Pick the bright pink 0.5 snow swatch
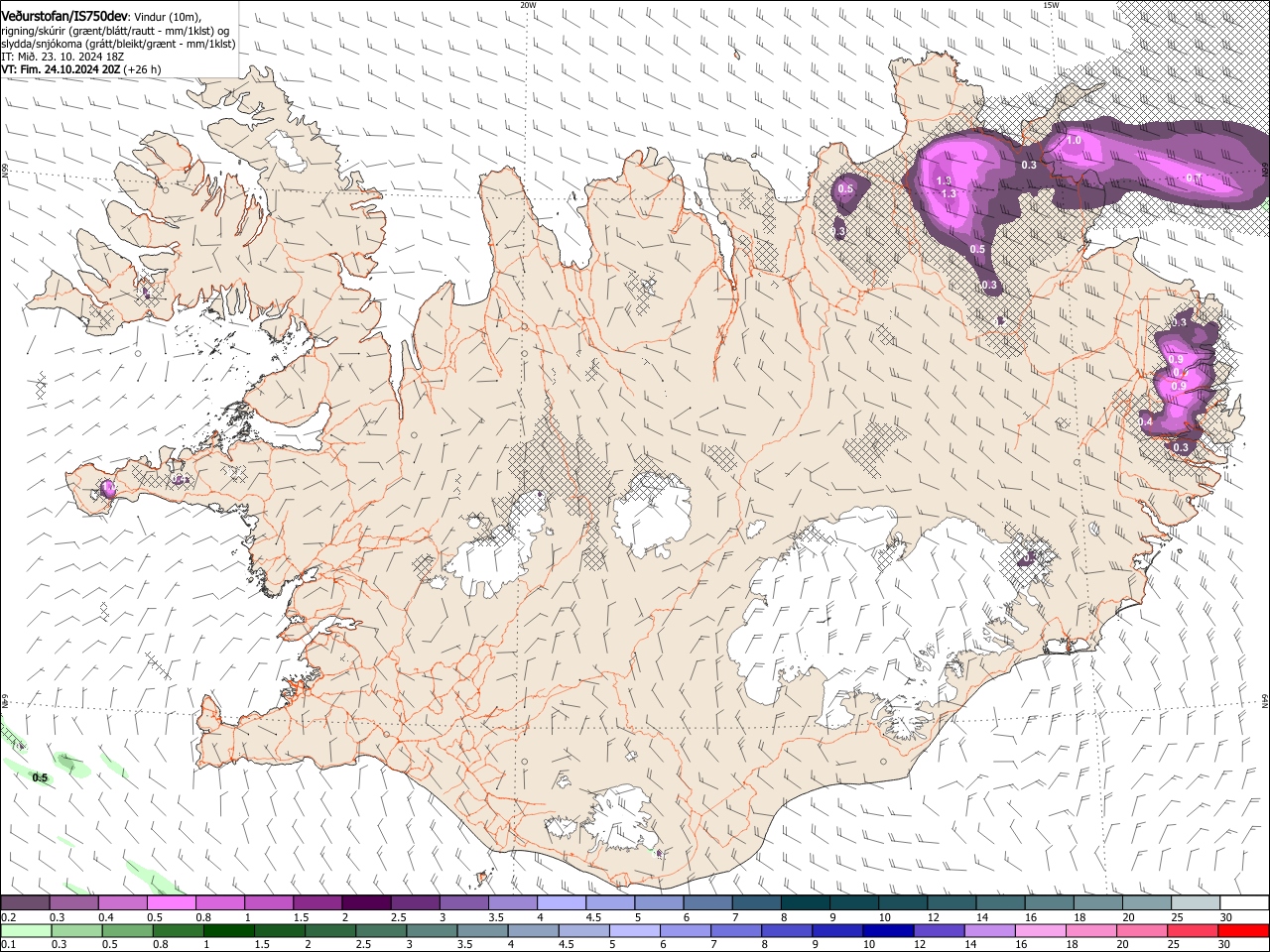 [x=171, y=903]
